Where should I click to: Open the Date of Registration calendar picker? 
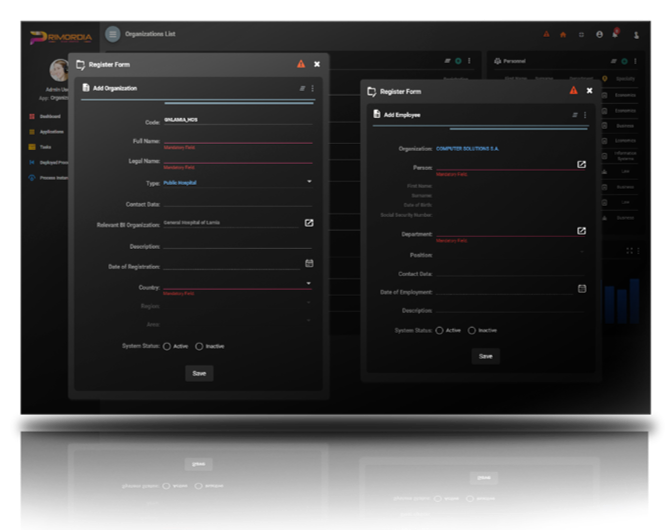point(309,264)
